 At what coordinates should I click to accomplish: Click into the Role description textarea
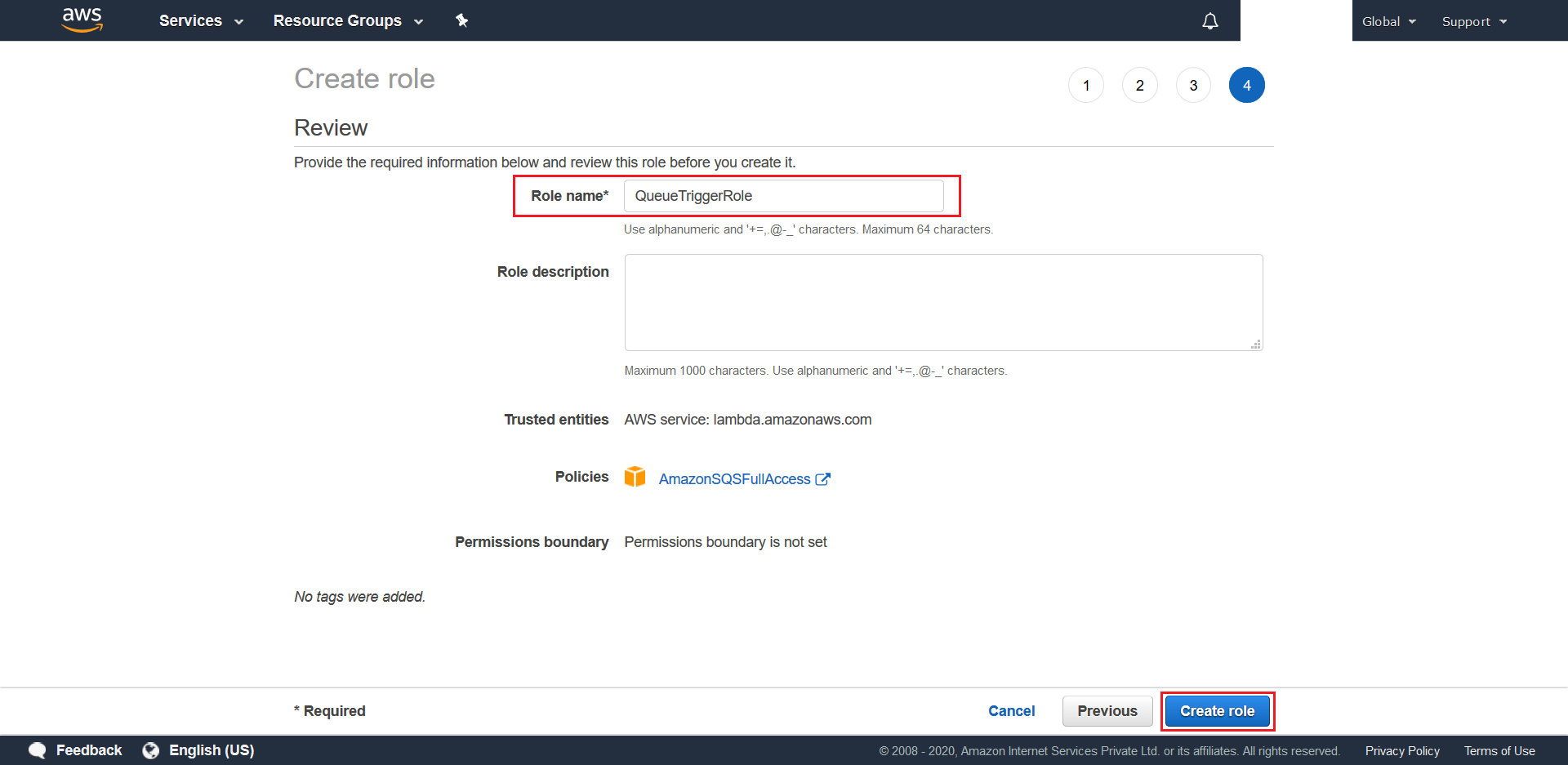click(x=943, y=302)
